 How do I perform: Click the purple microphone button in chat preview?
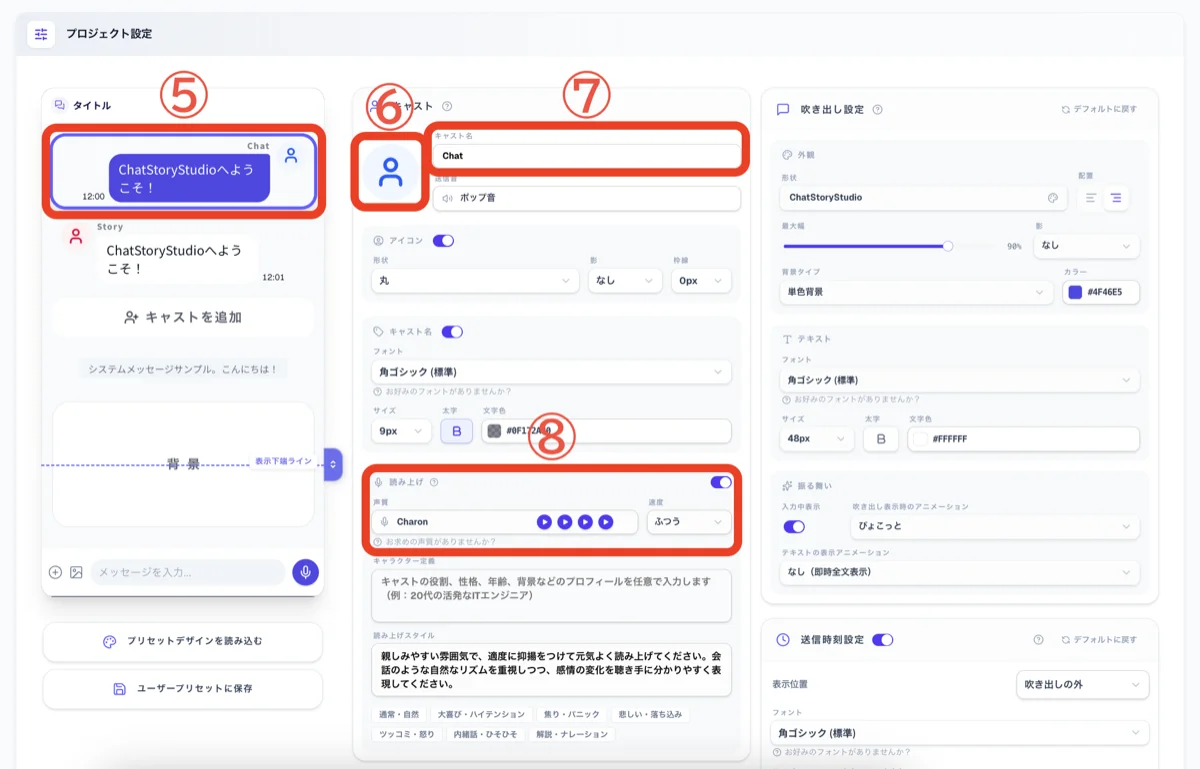pyautogui.click(x=305, y=572)
